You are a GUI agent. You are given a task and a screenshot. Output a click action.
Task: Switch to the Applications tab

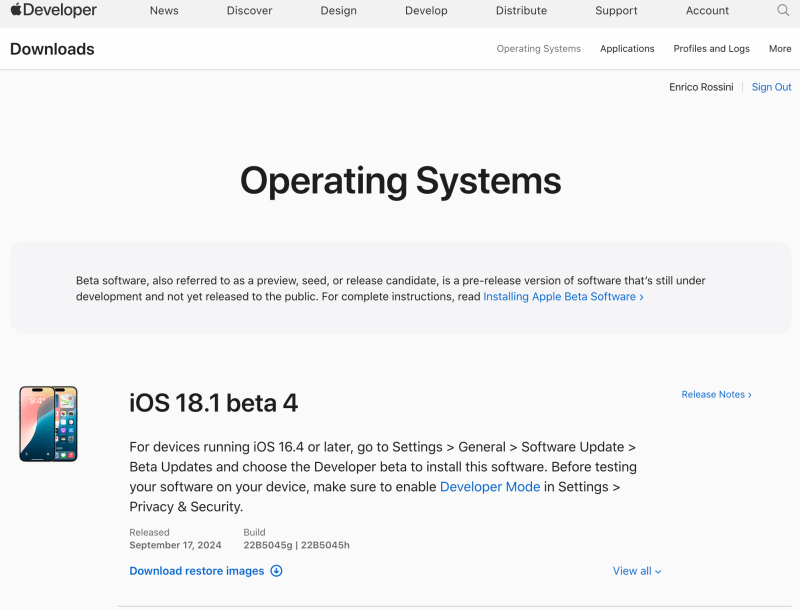(x=627, y=48)
